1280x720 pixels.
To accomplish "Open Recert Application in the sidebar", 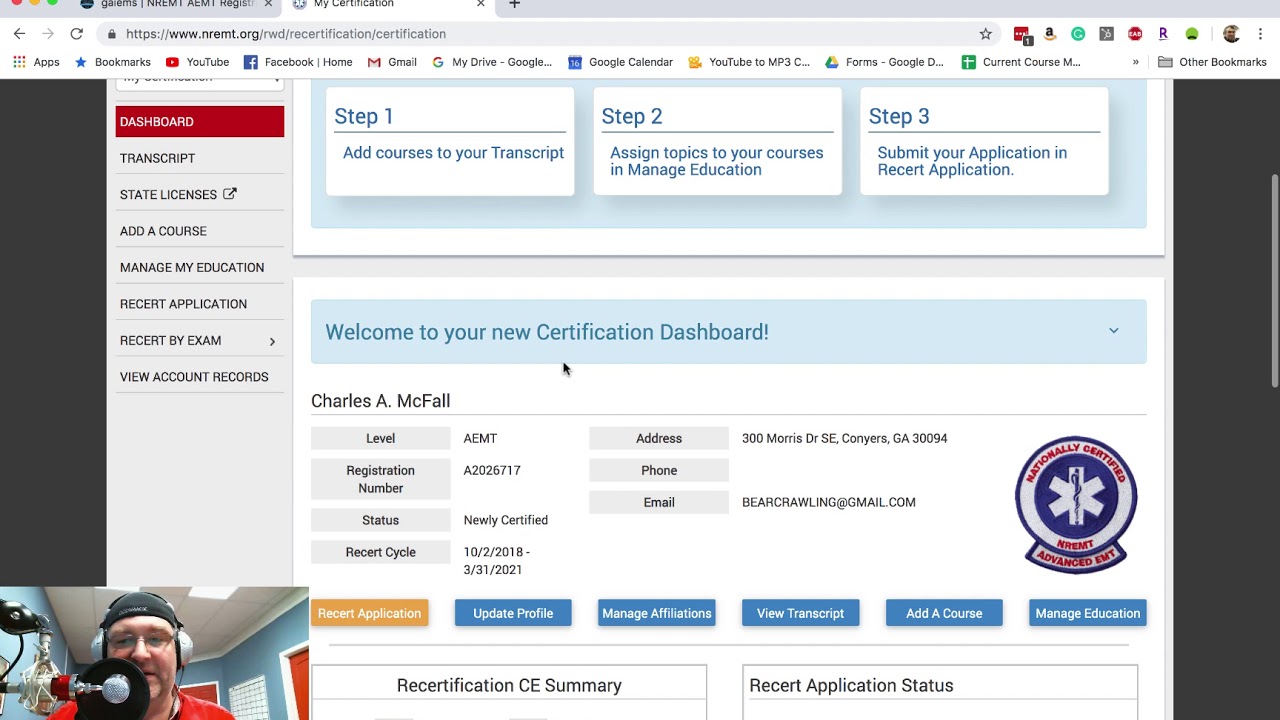I will tap(183, 304).
